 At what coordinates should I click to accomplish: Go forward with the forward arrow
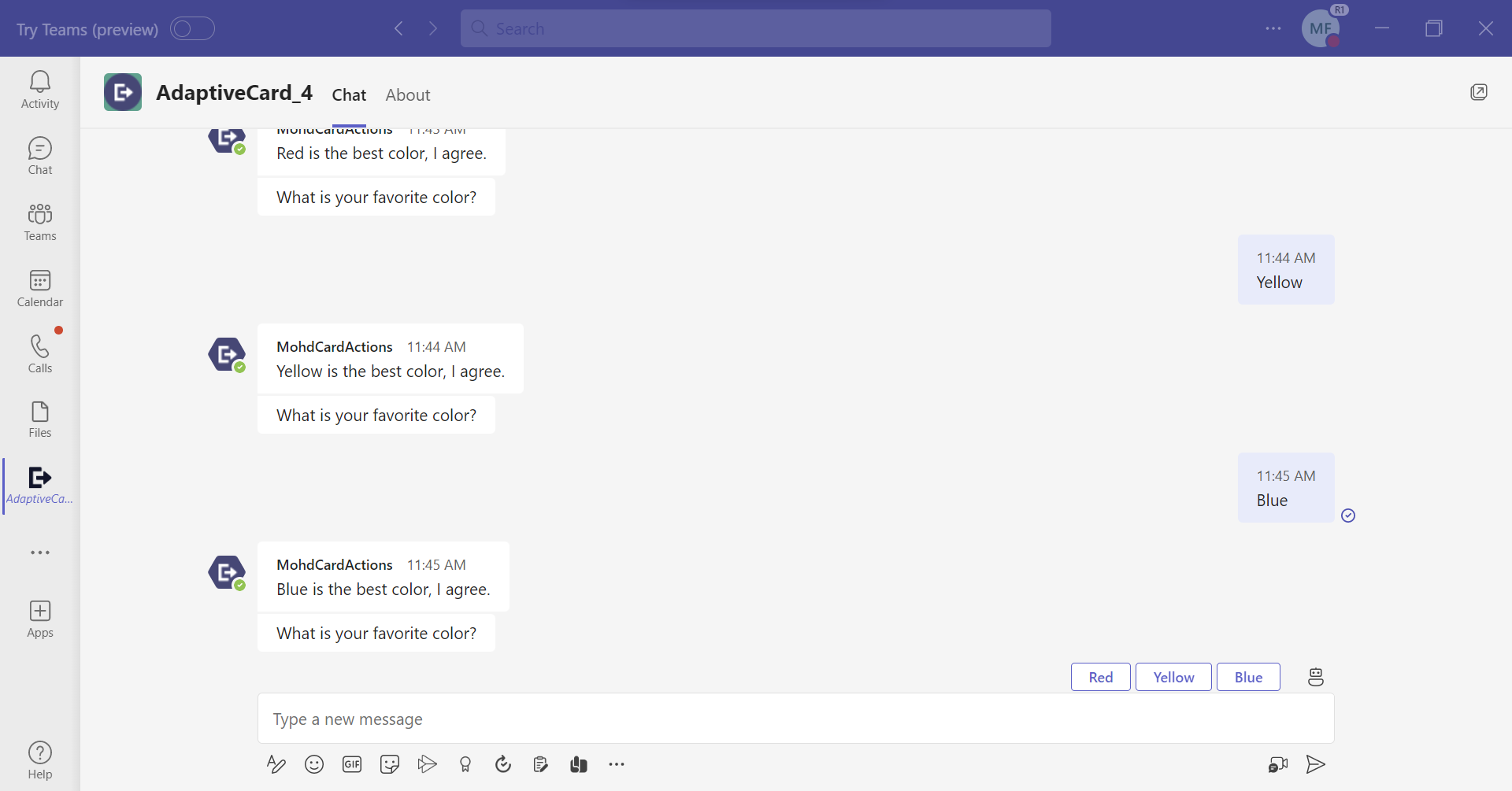(x=433, y=28)
